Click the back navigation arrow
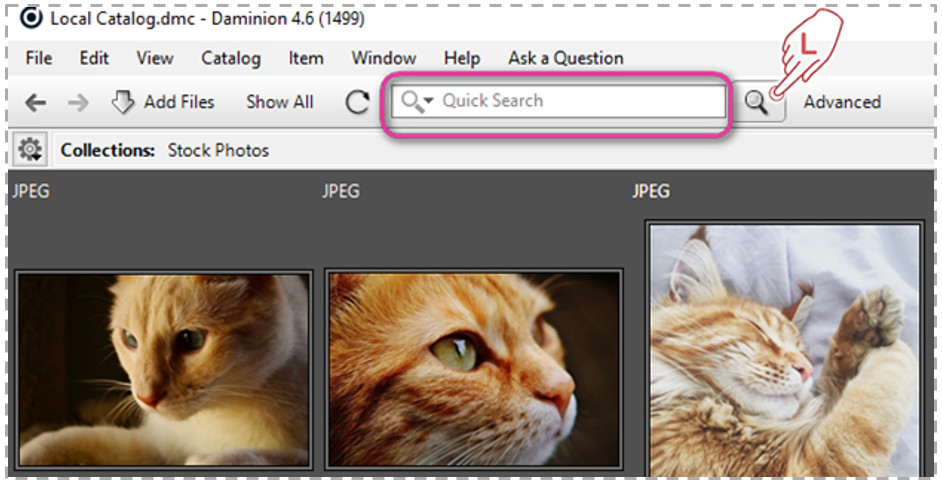This screenshot has width=942, height=483. pyautogui.click(x=35, y=102)
